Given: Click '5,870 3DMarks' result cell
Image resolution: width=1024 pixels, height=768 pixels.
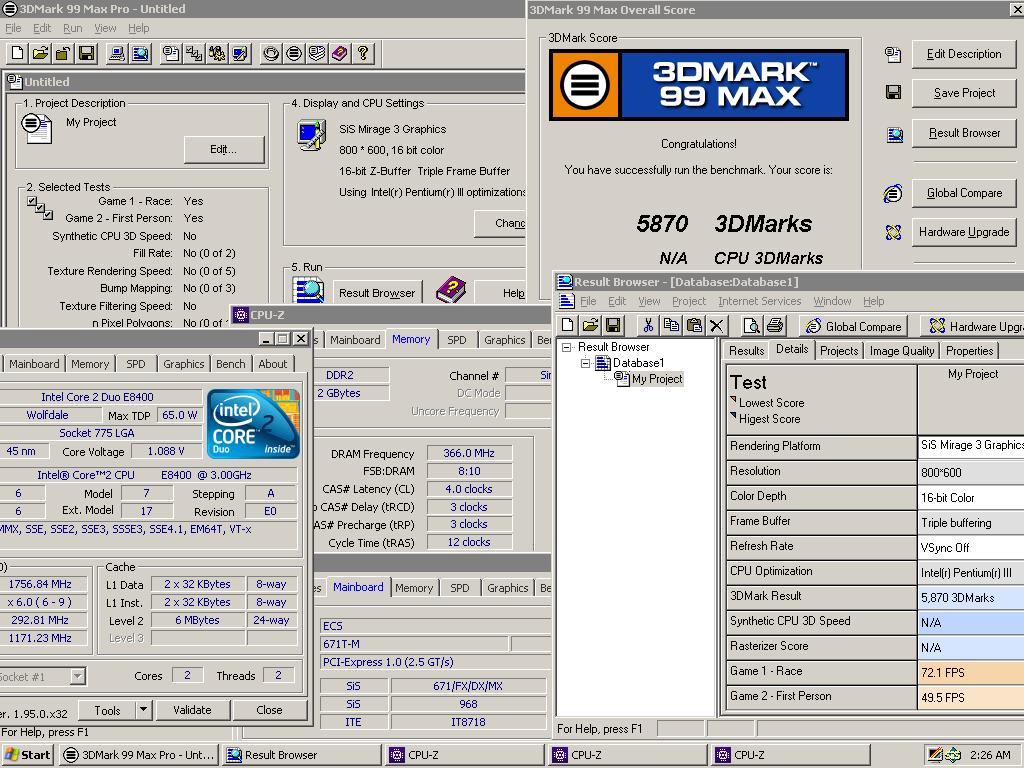Looking at the screenshot, I should [x=970, y=598].
